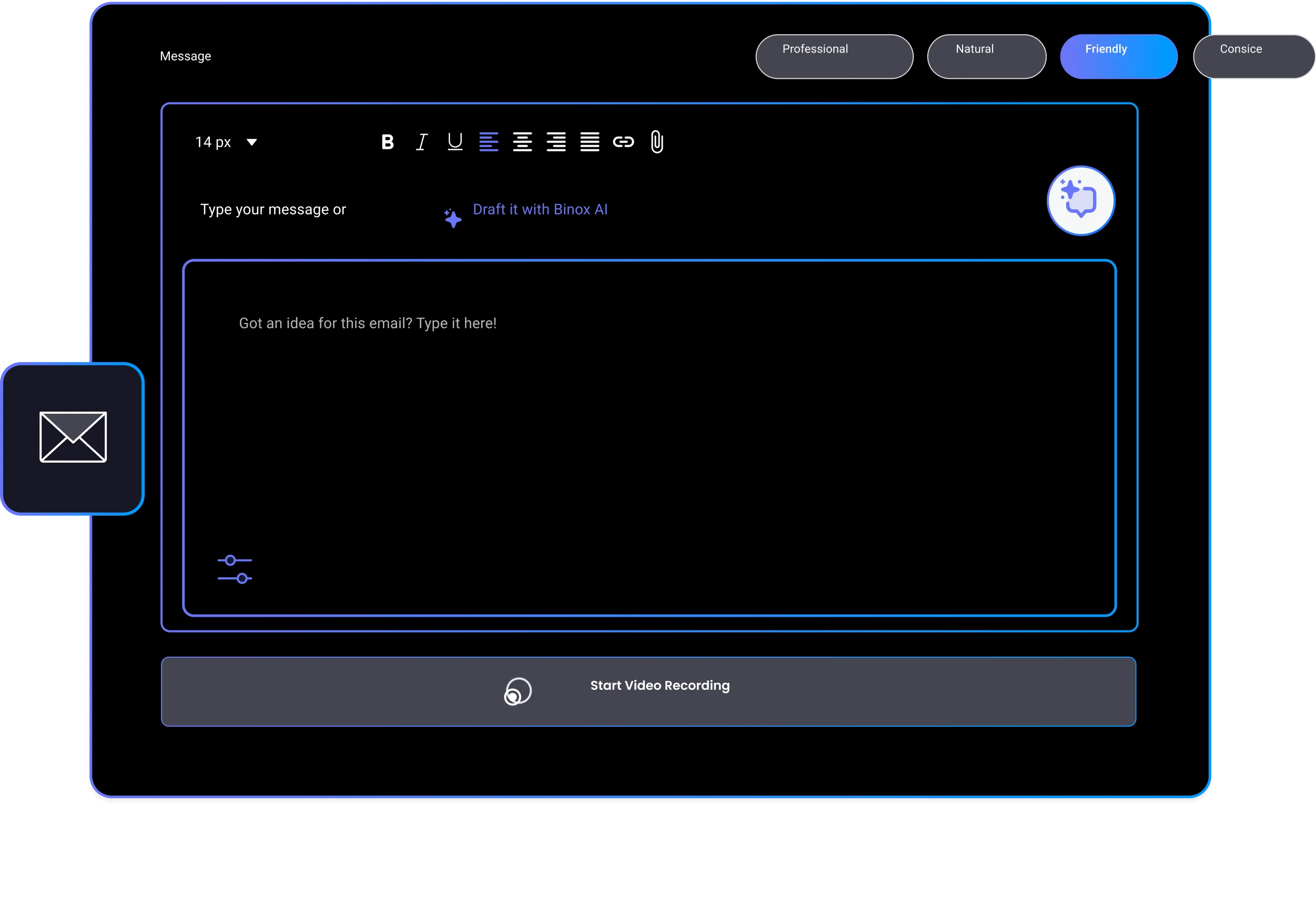1316x897 pixels.
Task: Align message text to the left
Action: (489, 142)
